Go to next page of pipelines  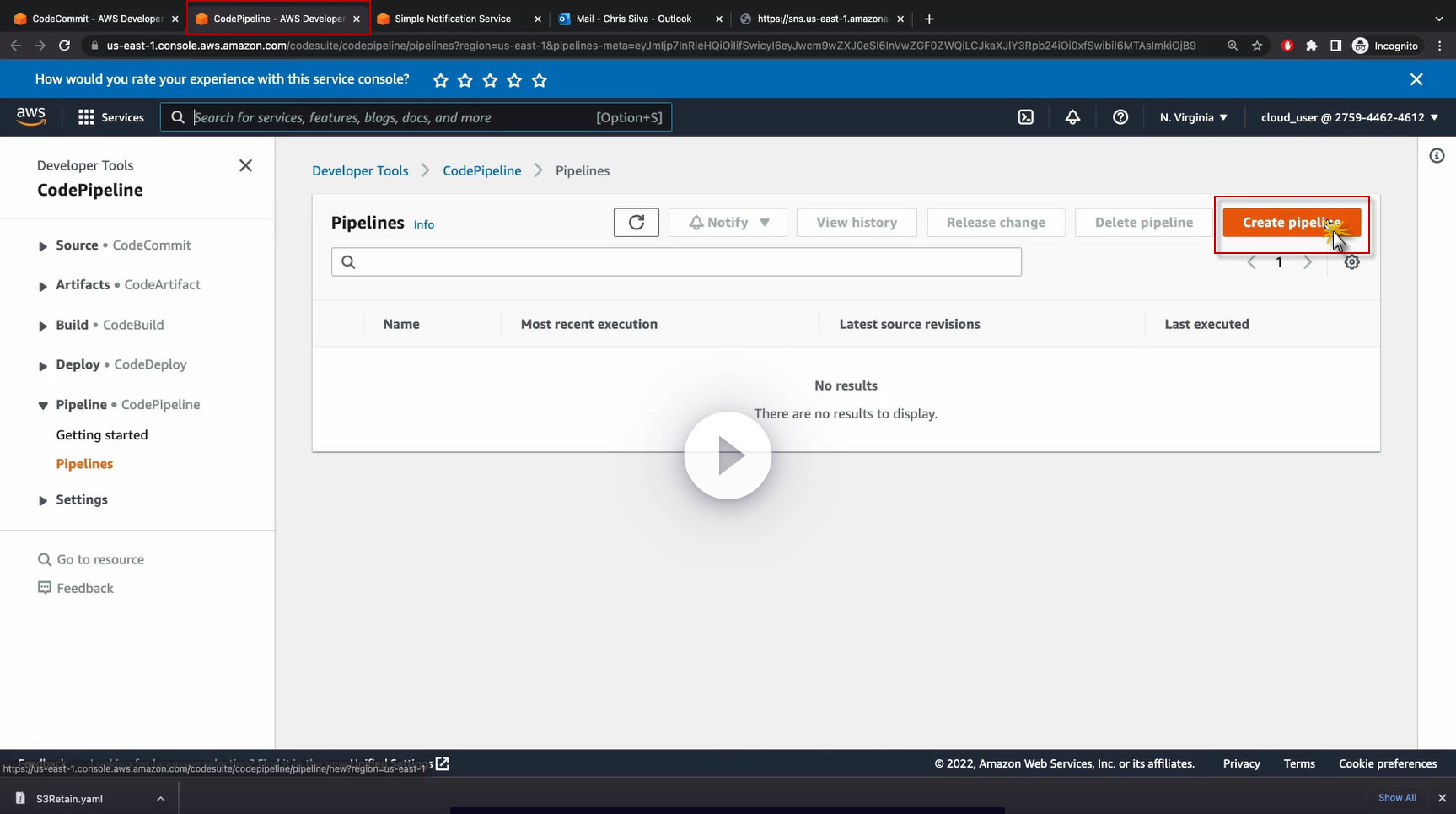[1308, 262]
